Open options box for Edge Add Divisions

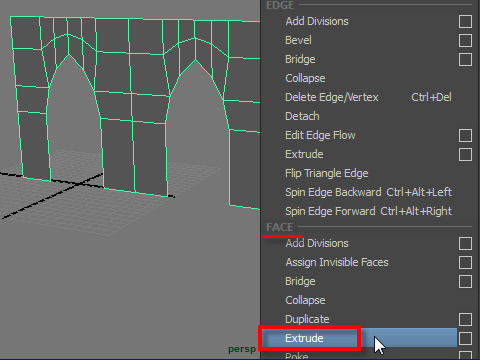pyautogui.click(x=465, y=21)
